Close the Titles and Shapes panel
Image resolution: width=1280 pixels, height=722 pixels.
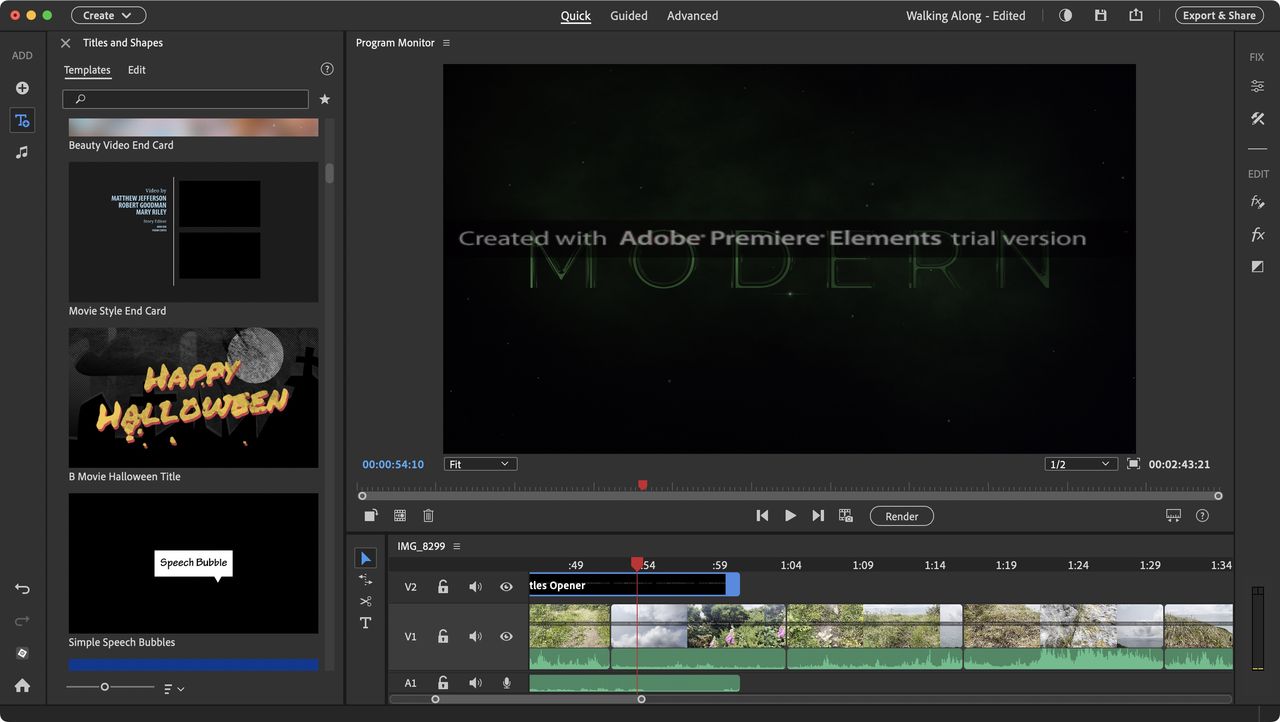[65, 43]
